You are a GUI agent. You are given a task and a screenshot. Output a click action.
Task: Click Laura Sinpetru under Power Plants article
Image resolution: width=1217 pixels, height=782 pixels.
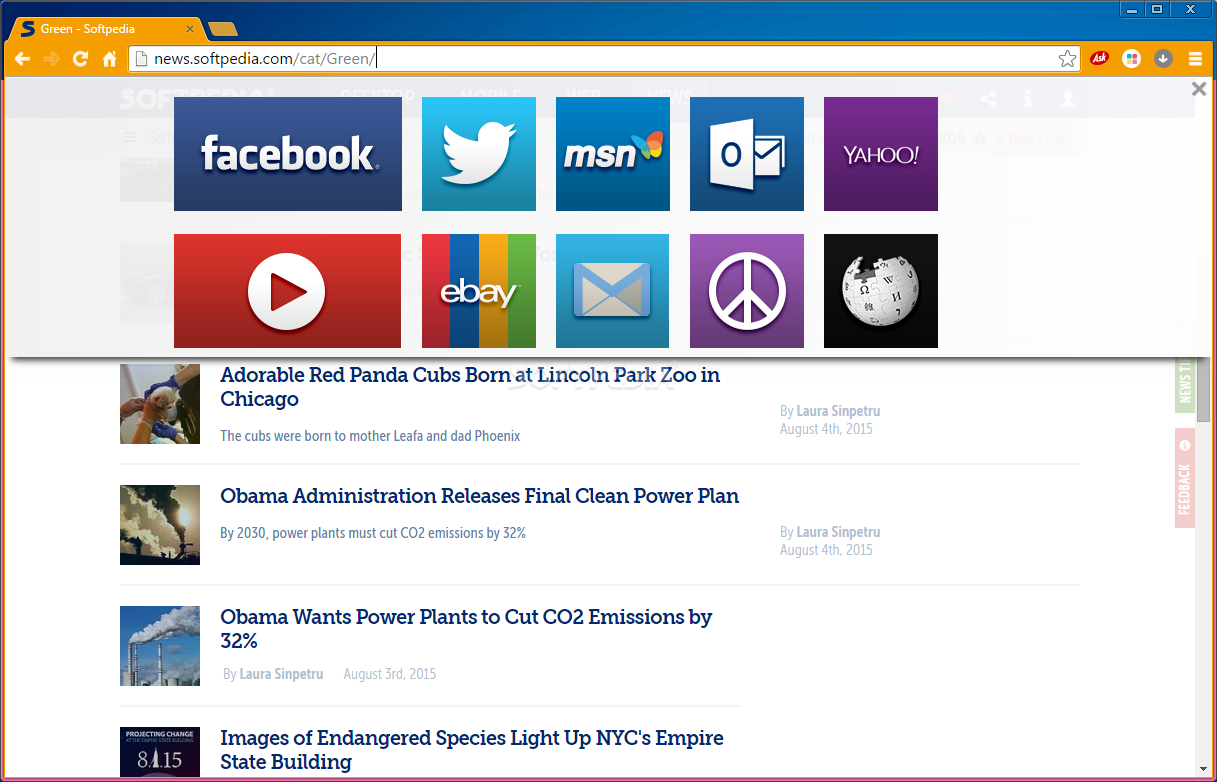pos(281,674)
